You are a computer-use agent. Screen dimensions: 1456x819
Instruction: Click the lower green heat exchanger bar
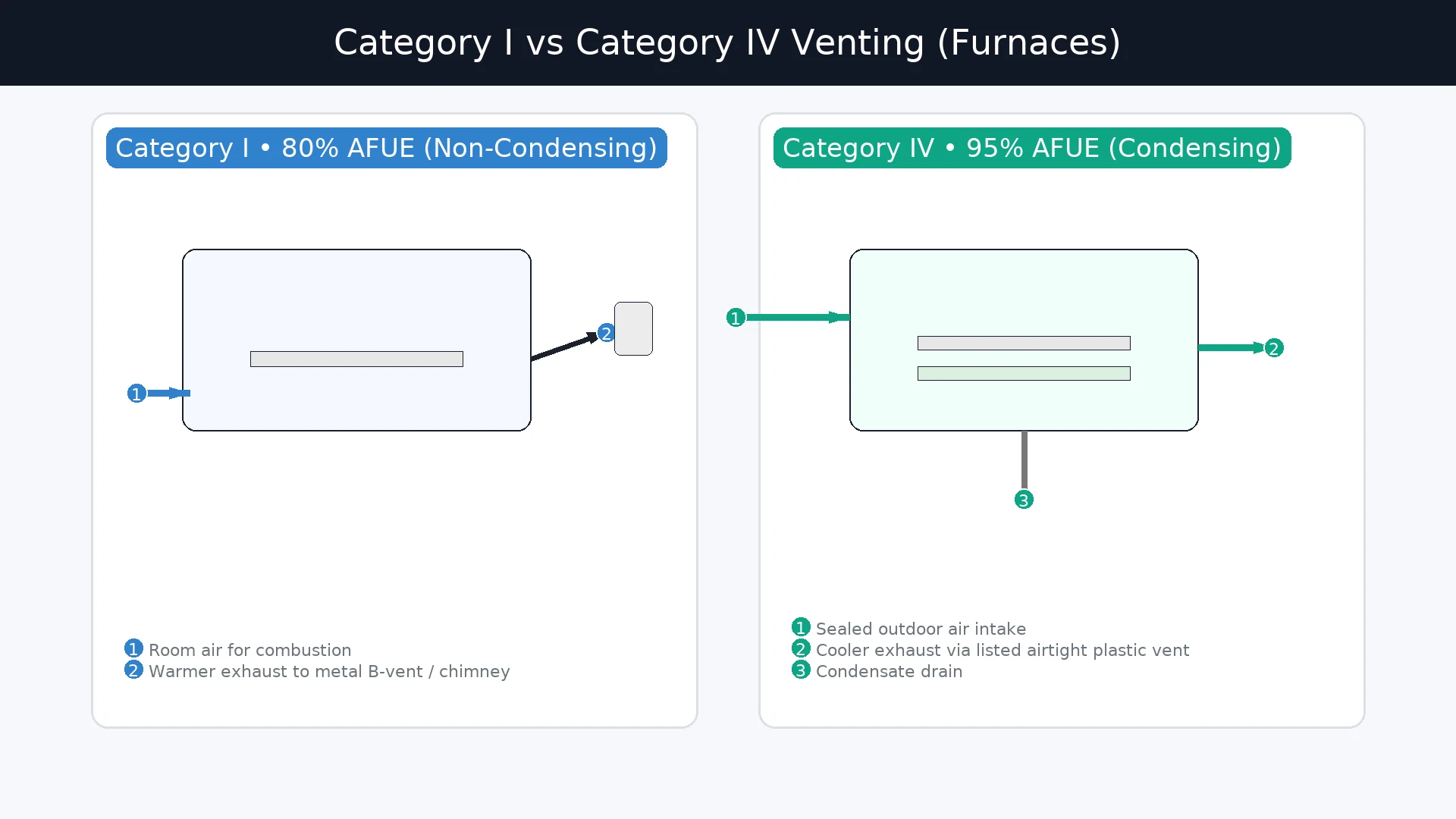tap(1024, 373)
